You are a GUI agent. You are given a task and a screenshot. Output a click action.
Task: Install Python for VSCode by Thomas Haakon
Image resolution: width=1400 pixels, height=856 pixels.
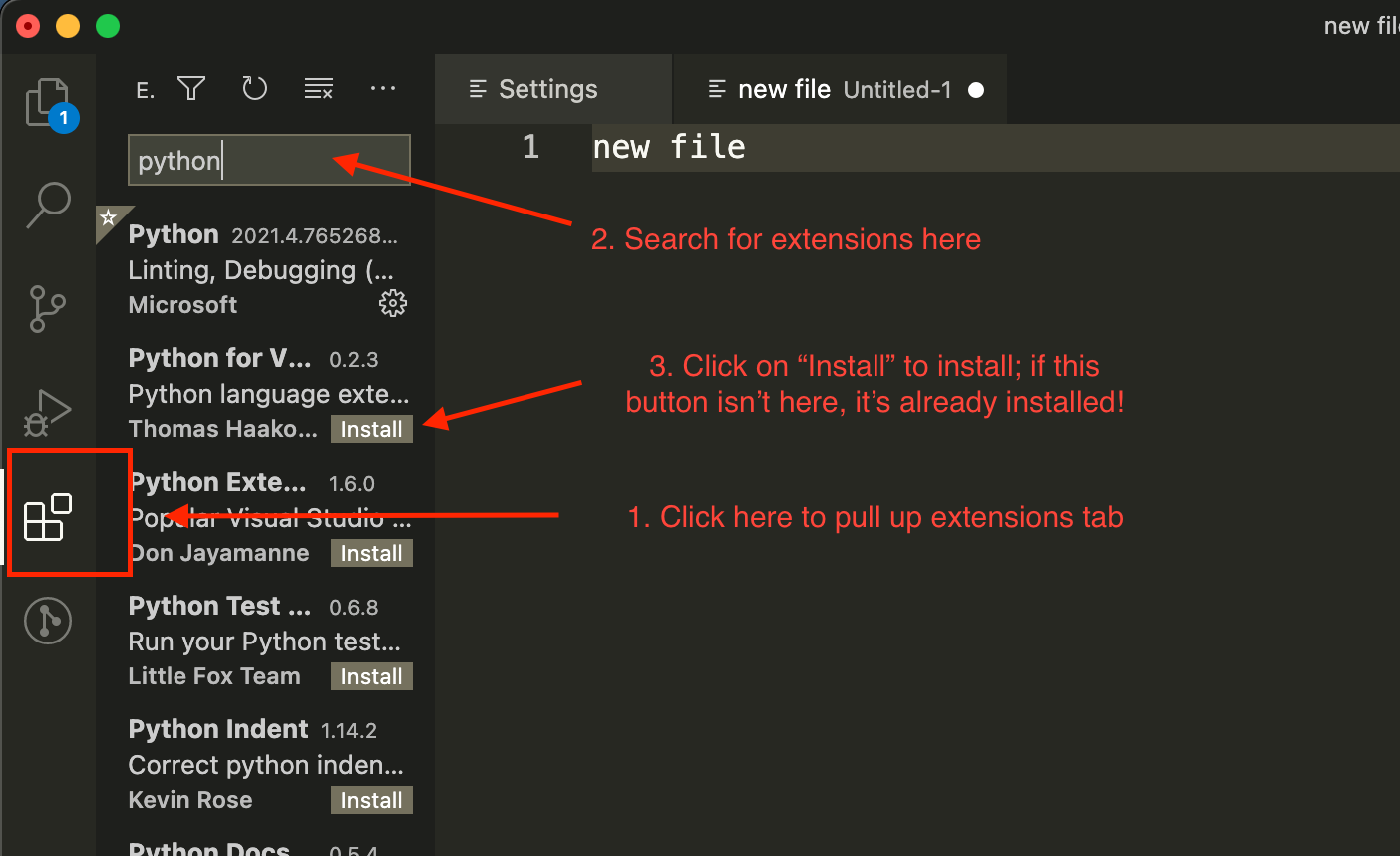coord(372,429)
